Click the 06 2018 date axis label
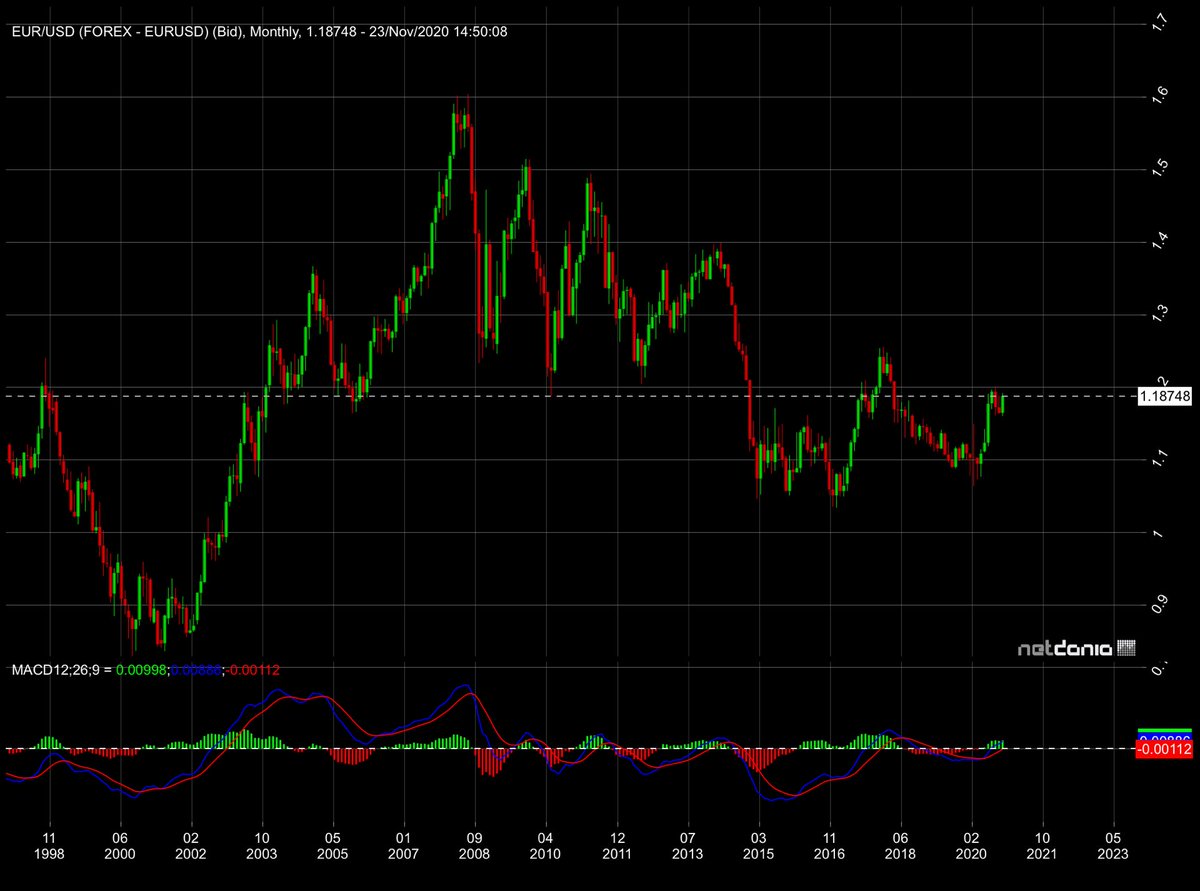This screenshot has width=1200, height=891. click(901, 846)
